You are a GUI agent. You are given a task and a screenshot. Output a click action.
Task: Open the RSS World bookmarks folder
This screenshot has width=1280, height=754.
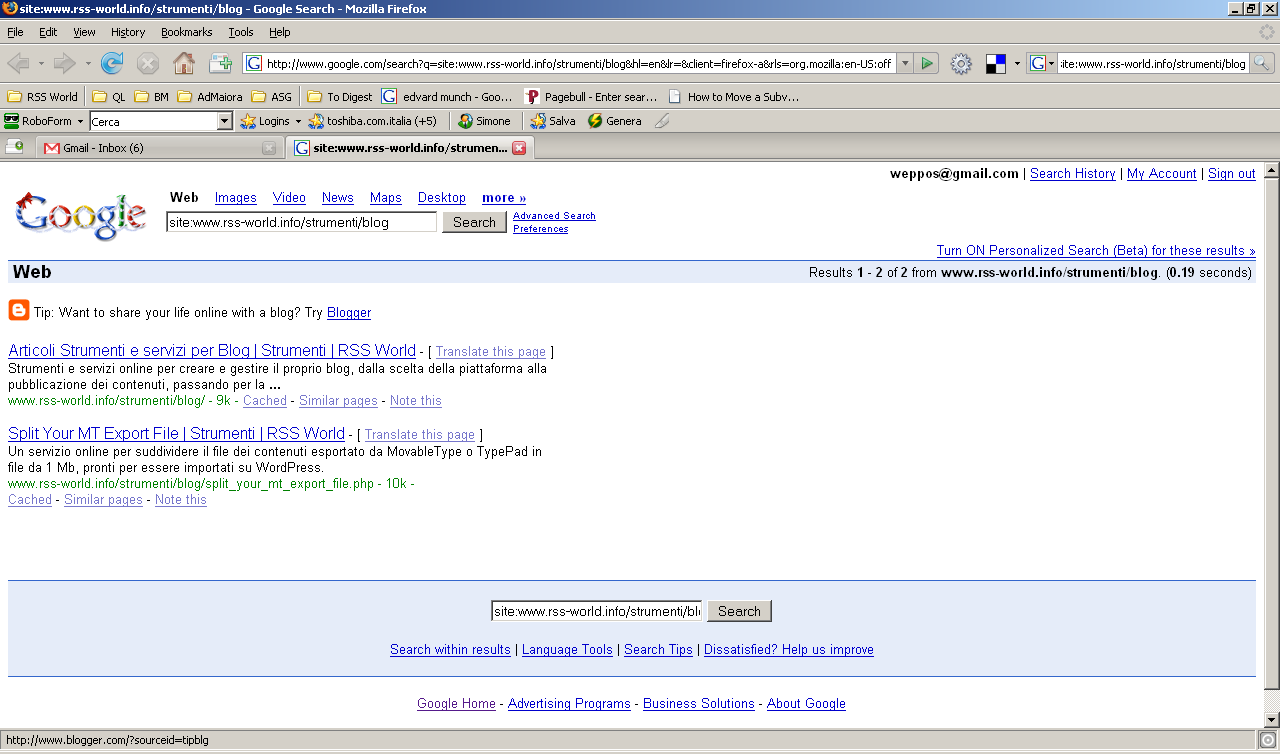pos(42,97)
